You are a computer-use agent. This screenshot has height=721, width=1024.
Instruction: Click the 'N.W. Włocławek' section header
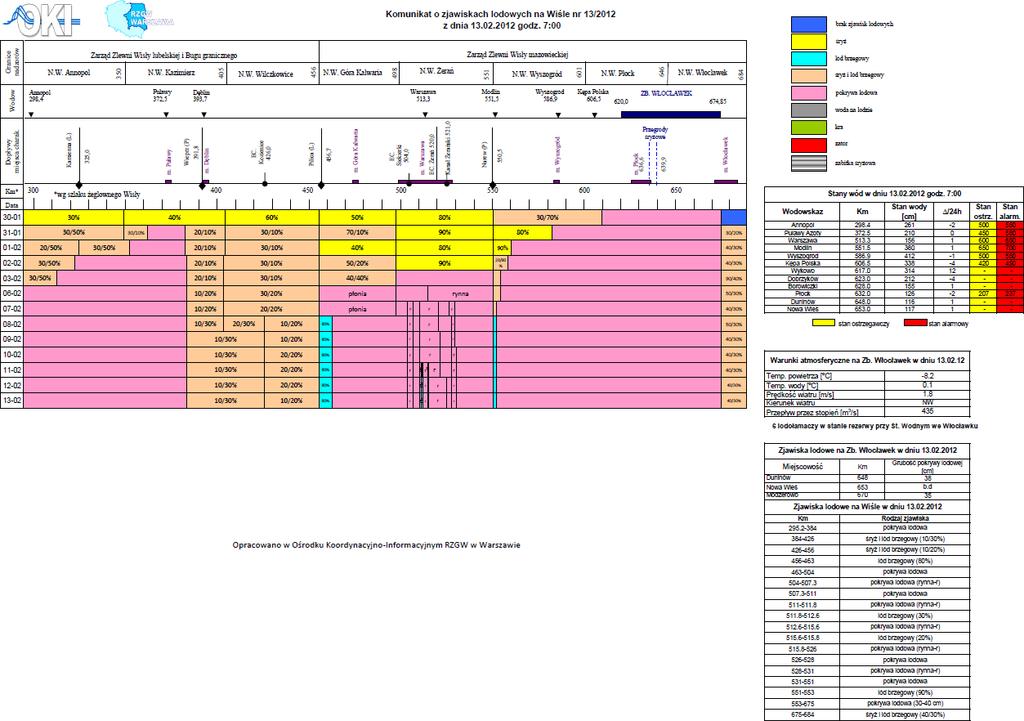(x=702, y=72)
